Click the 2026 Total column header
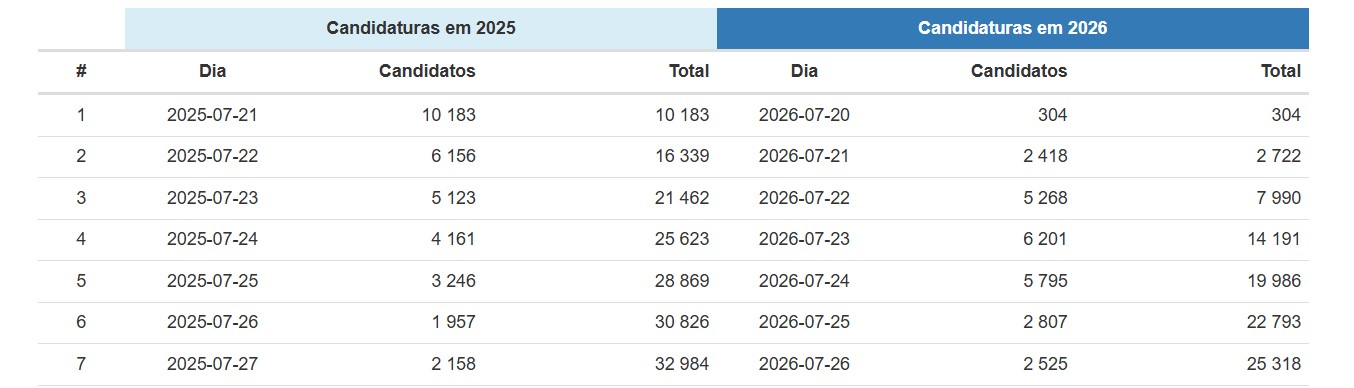1354x388 pixels. [1281, 71]
